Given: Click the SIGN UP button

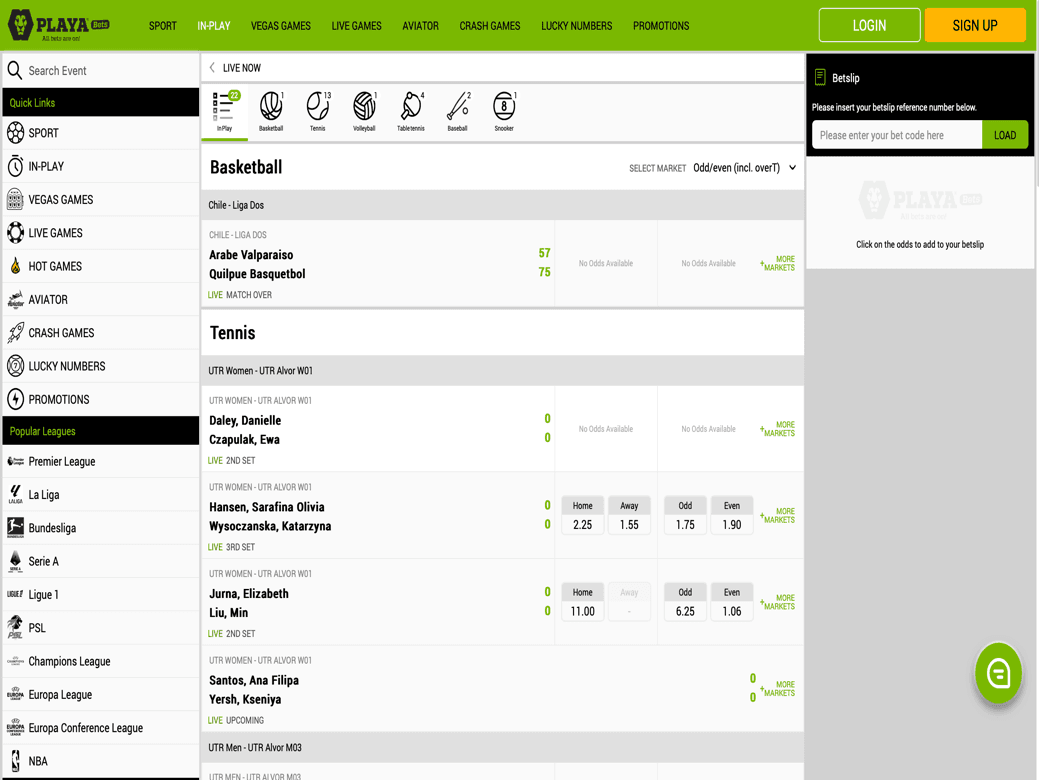Looking at the screenshot, I should (975, 25).
